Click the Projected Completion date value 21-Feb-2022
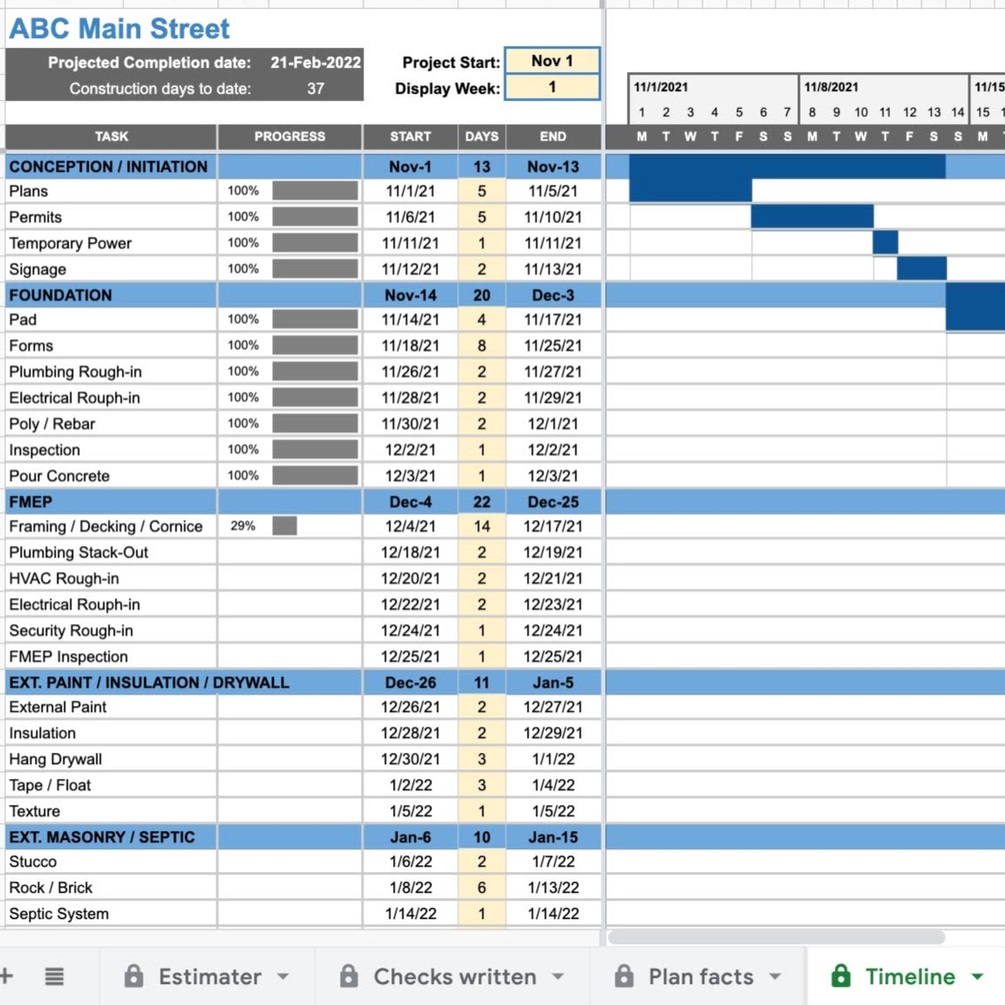 [315, 62]
